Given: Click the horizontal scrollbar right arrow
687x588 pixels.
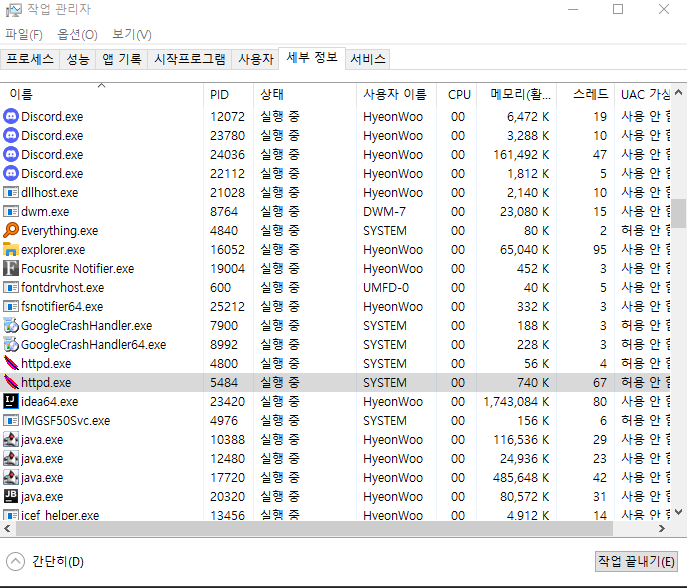Looking at the screenshot, I should click(x=662, y=529).
